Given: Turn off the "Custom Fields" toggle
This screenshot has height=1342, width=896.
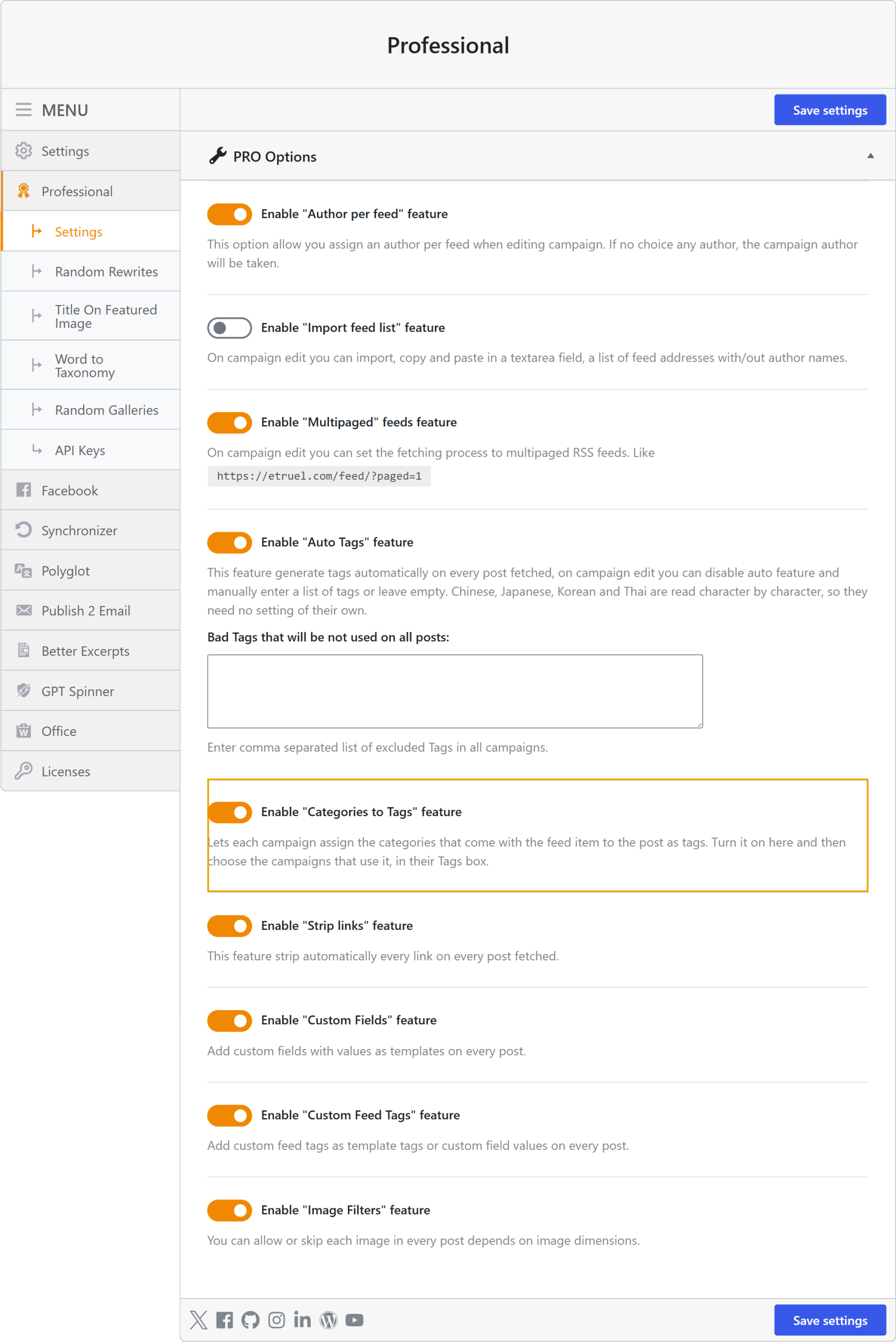Looking at the screenshot, I should (x=230, y=1021).
